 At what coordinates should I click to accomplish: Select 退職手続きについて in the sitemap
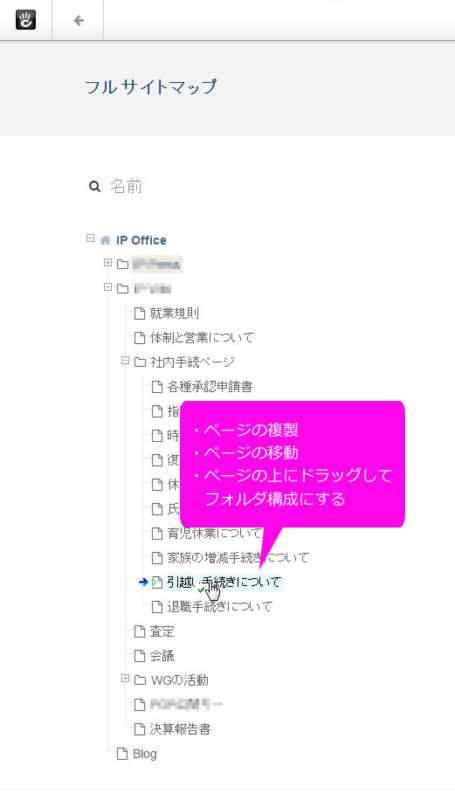click(x=220, y=607)
